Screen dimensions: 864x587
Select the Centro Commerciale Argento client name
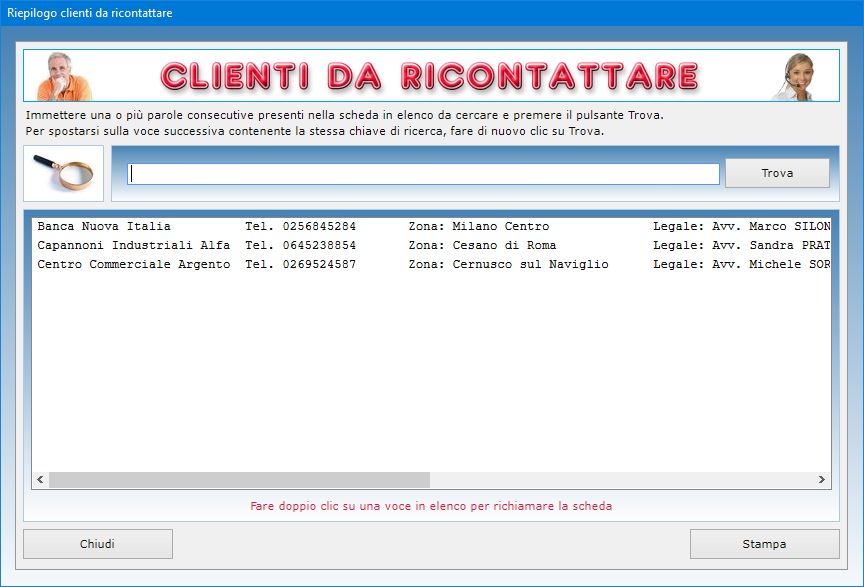click(x=134, y=264)
